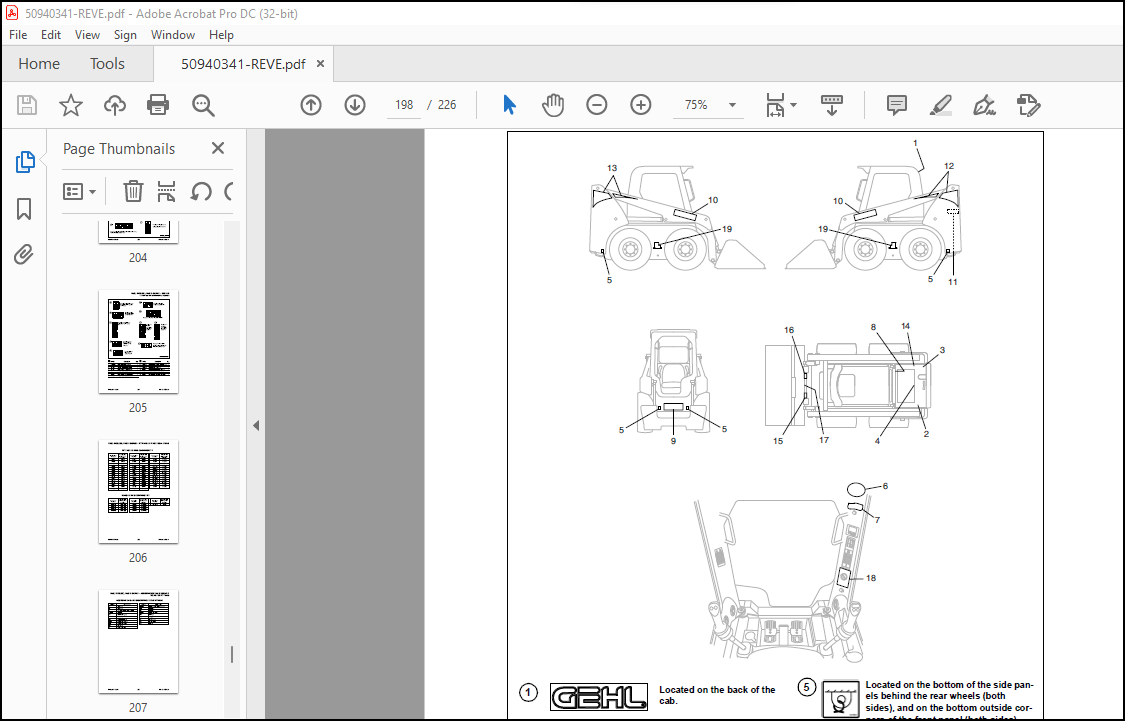Click the scrolling mode keyboard icon
The width and height of the screenshot is (1125, 721).
coord(832,105)
